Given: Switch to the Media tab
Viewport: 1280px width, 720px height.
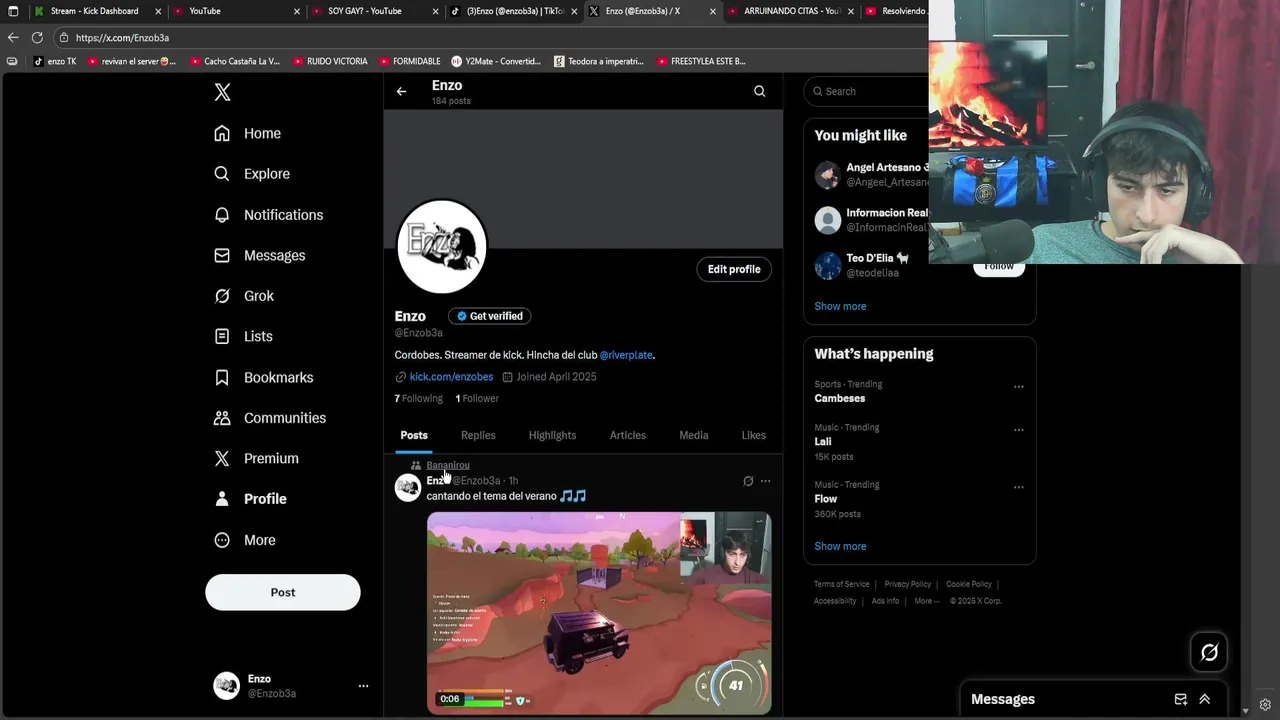Looking at the screenshot, I should click(694, 435).
